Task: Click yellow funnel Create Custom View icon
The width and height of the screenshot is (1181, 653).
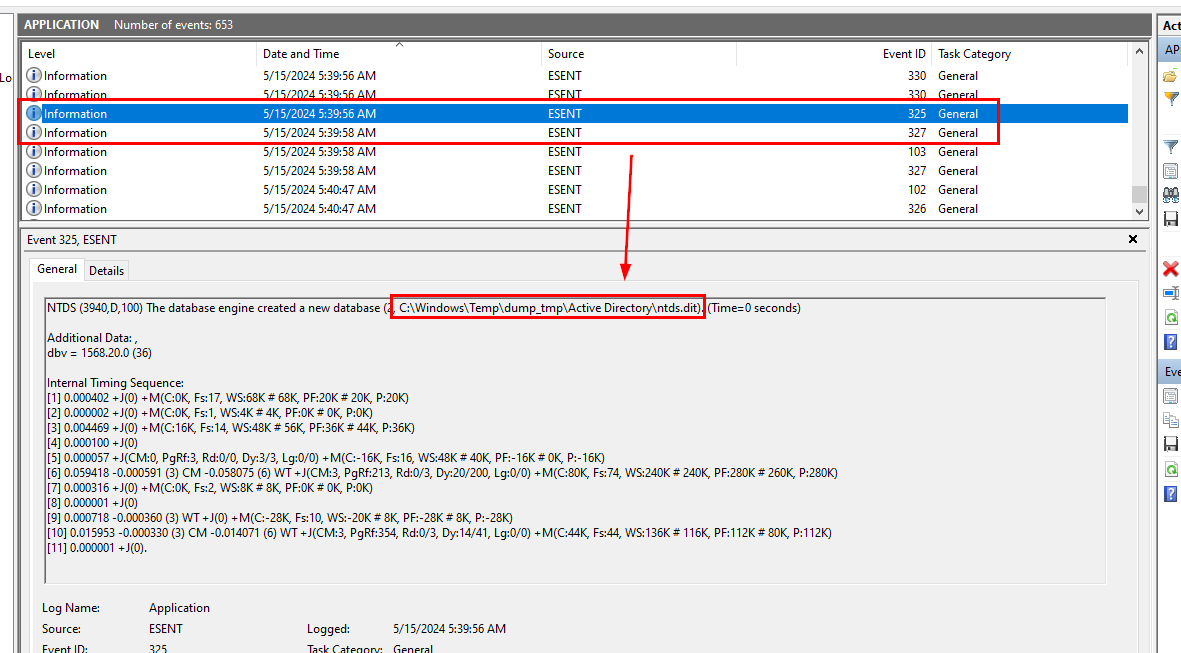Action: (x=1170, y=99)
